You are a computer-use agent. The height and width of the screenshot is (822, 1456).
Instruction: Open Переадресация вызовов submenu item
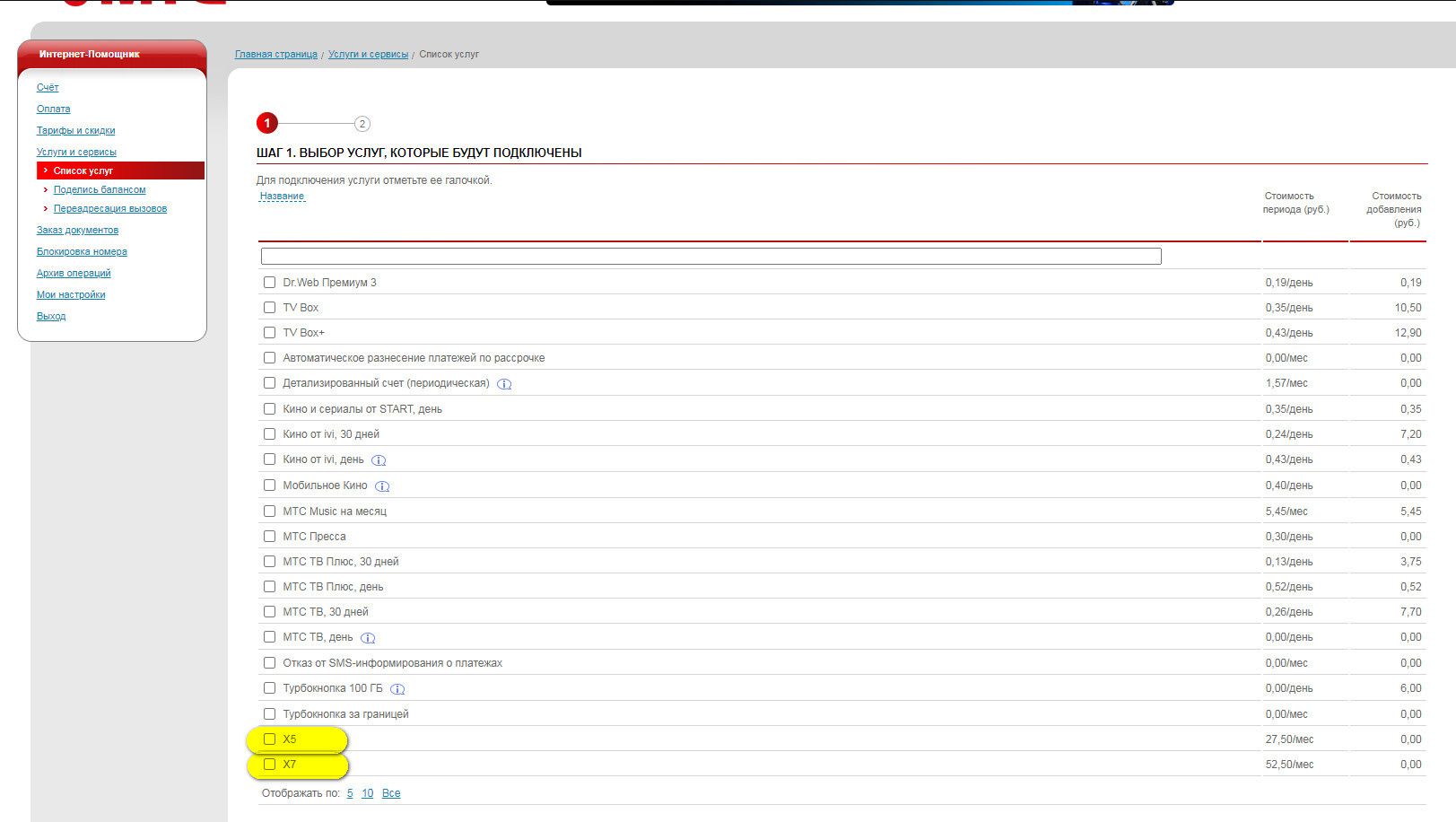[x=109, y=208]
